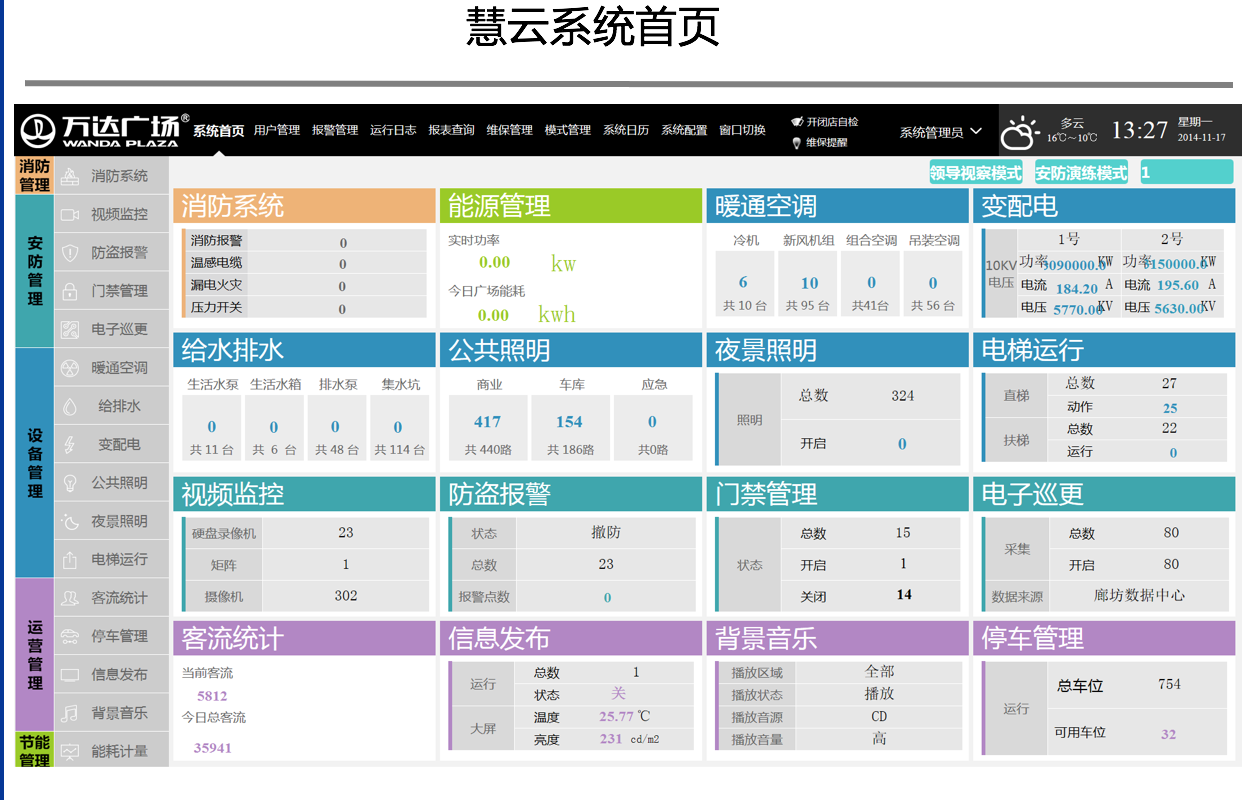Open the parking management car icon

tap(70, 636)
